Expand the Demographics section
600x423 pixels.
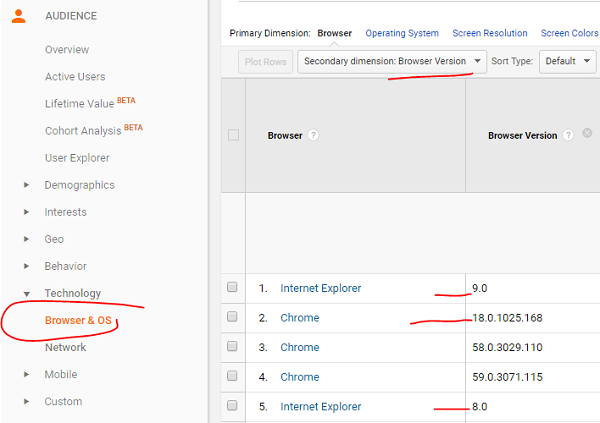(x=26, y=185)
